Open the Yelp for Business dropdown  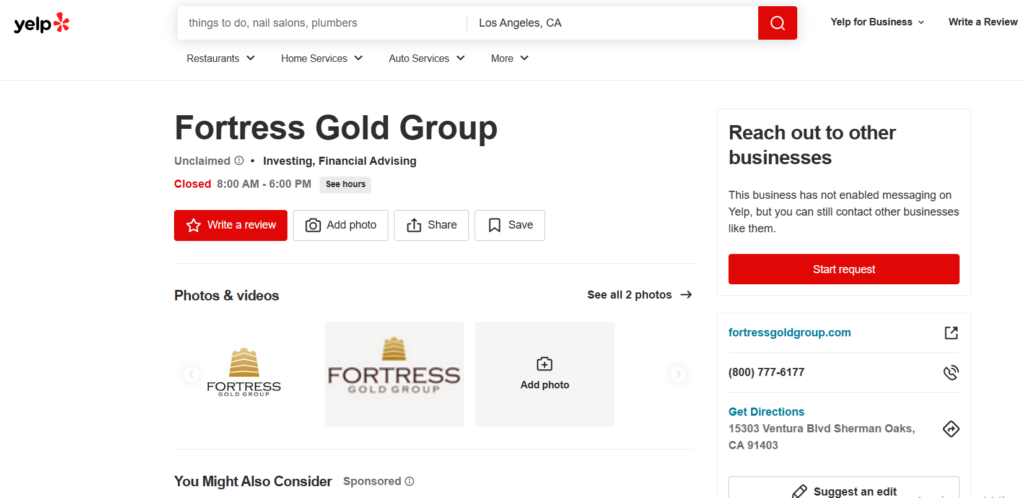[878, 22]
